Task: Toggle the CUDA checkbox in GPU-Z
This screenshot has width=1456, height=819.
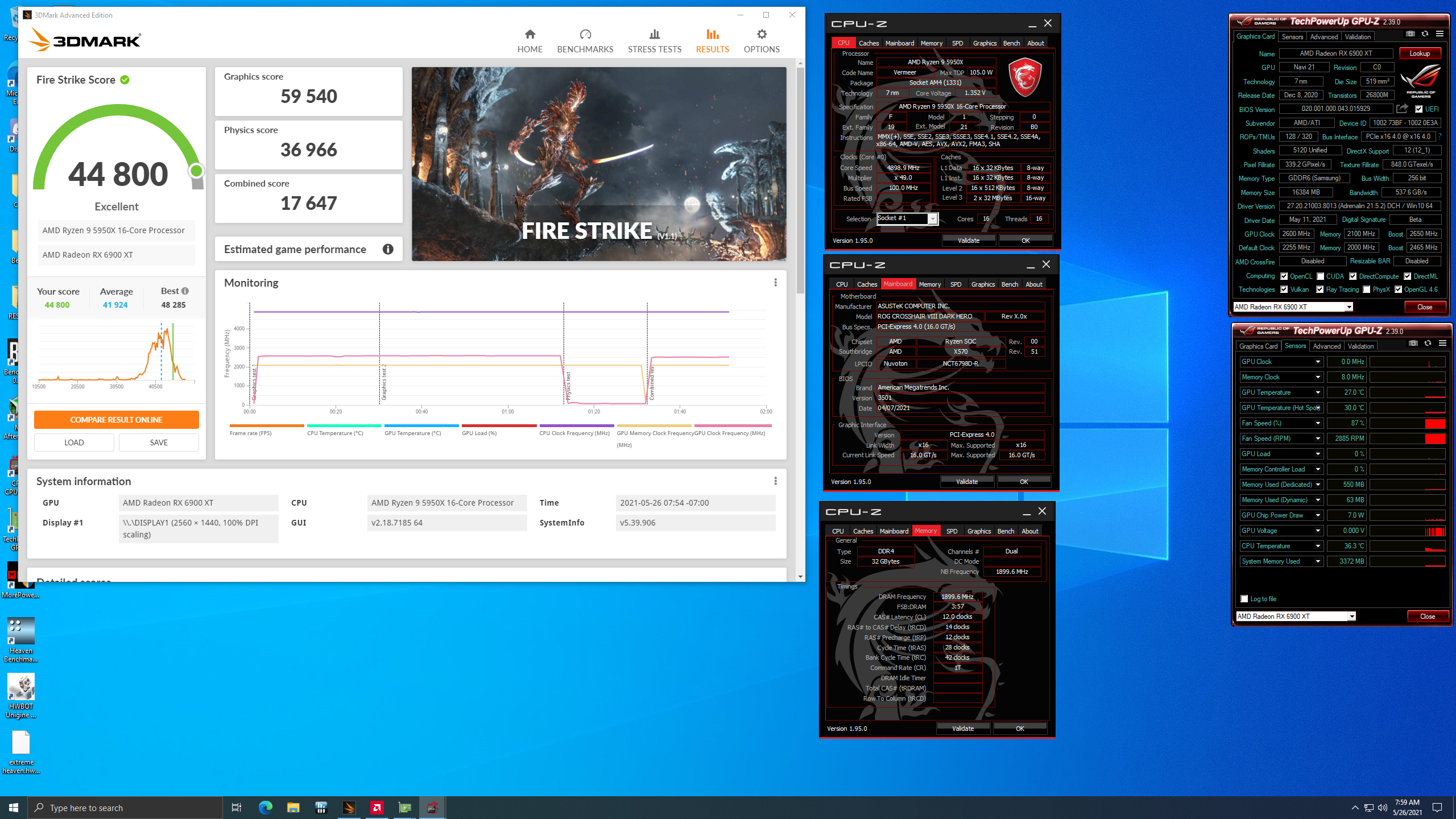Action: click(1320, 276)
